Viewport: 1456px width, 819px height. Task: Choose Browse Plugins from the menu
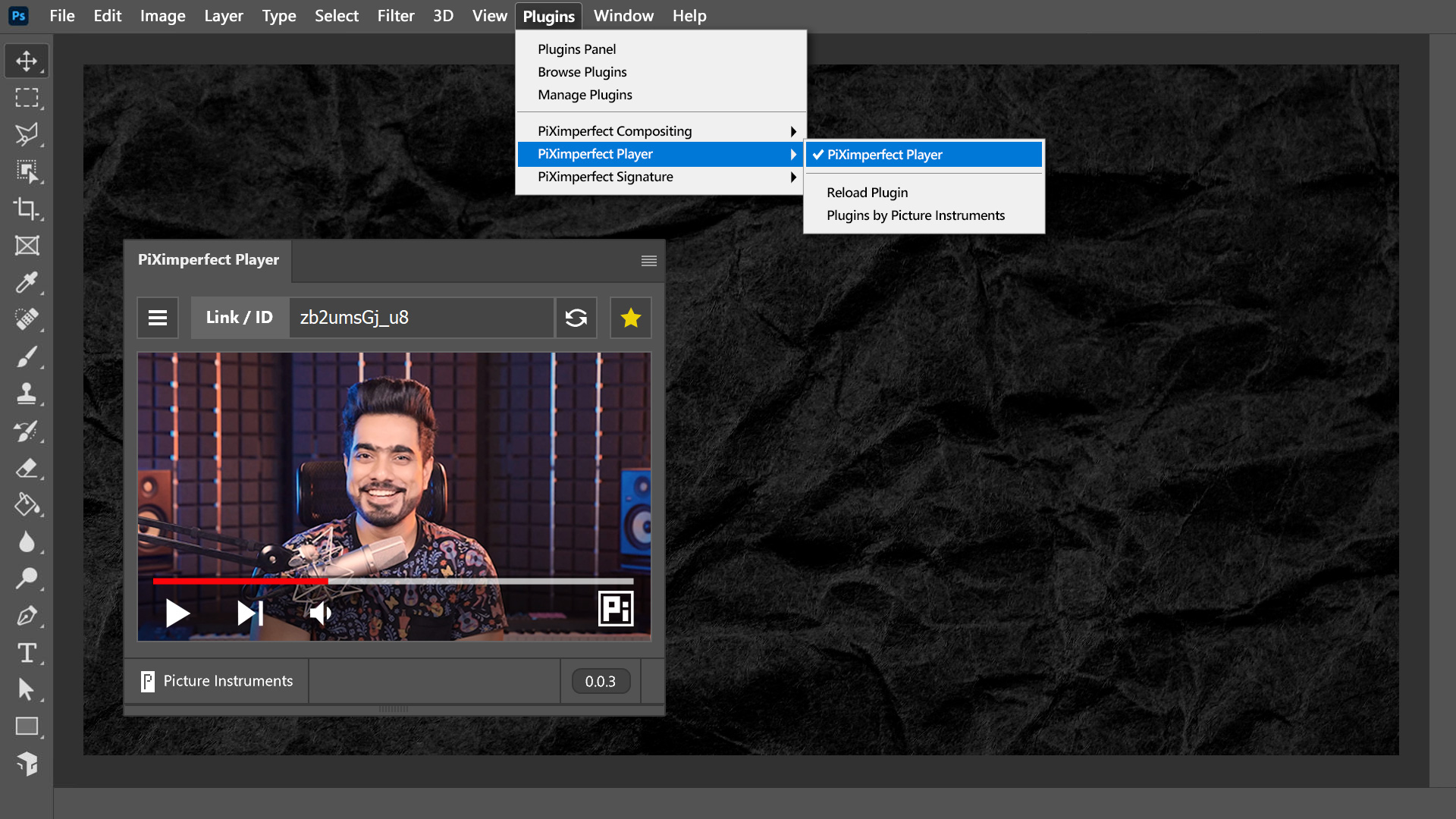click(x=582, y=72)
